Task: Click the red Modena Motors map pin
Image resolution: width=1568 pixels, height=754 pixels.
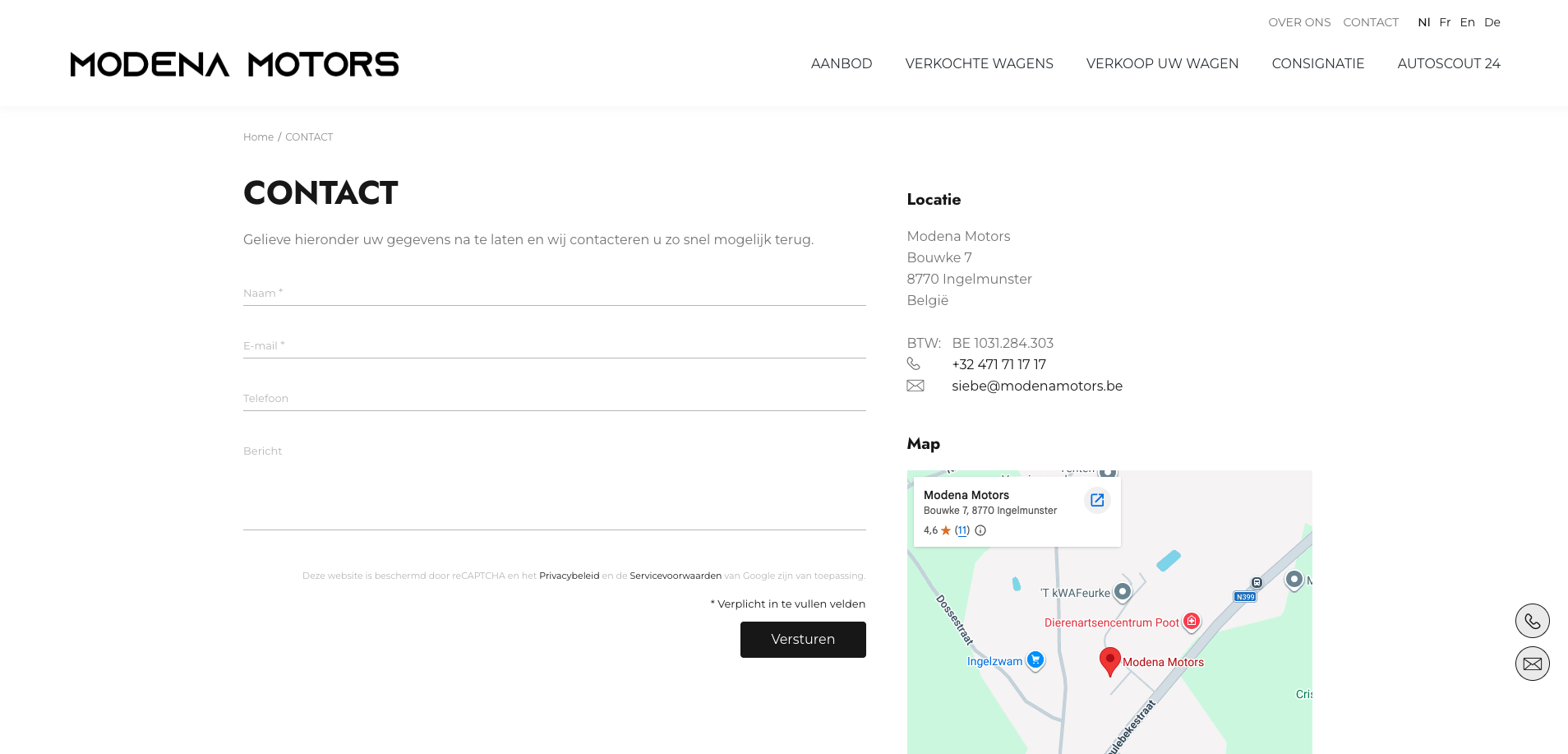Action: 1110,661
